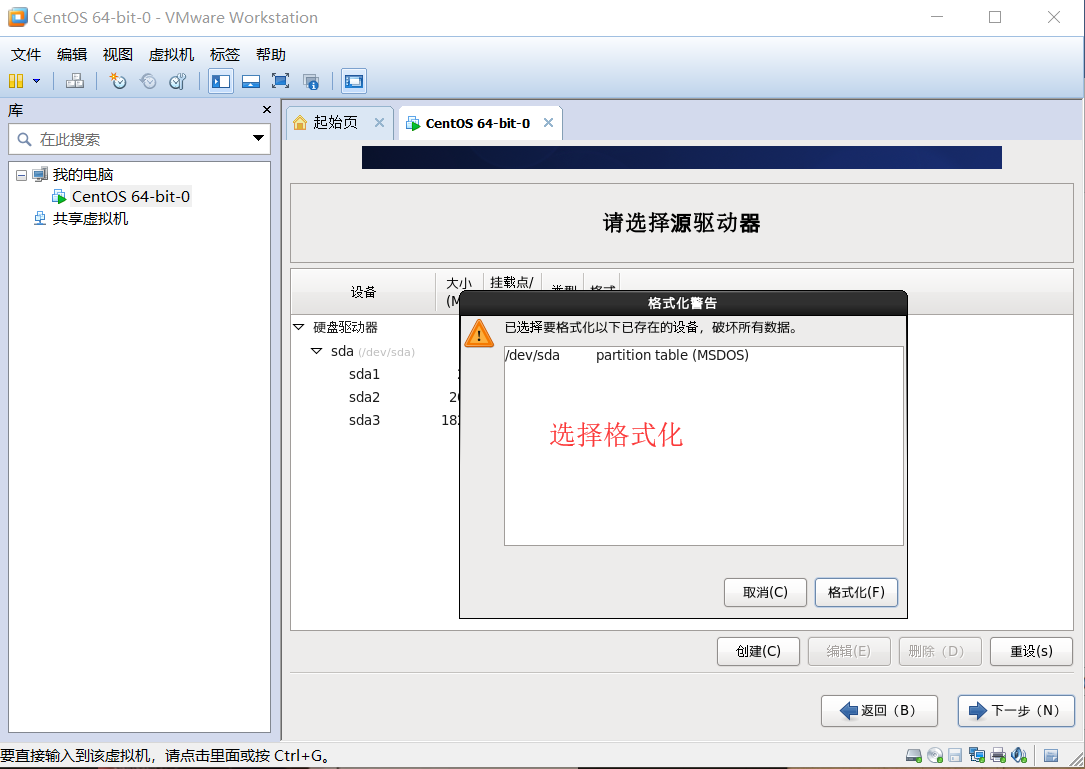
Task: Switch to the CentOS 64-bit-0 tab
Action: coord(477,123)
